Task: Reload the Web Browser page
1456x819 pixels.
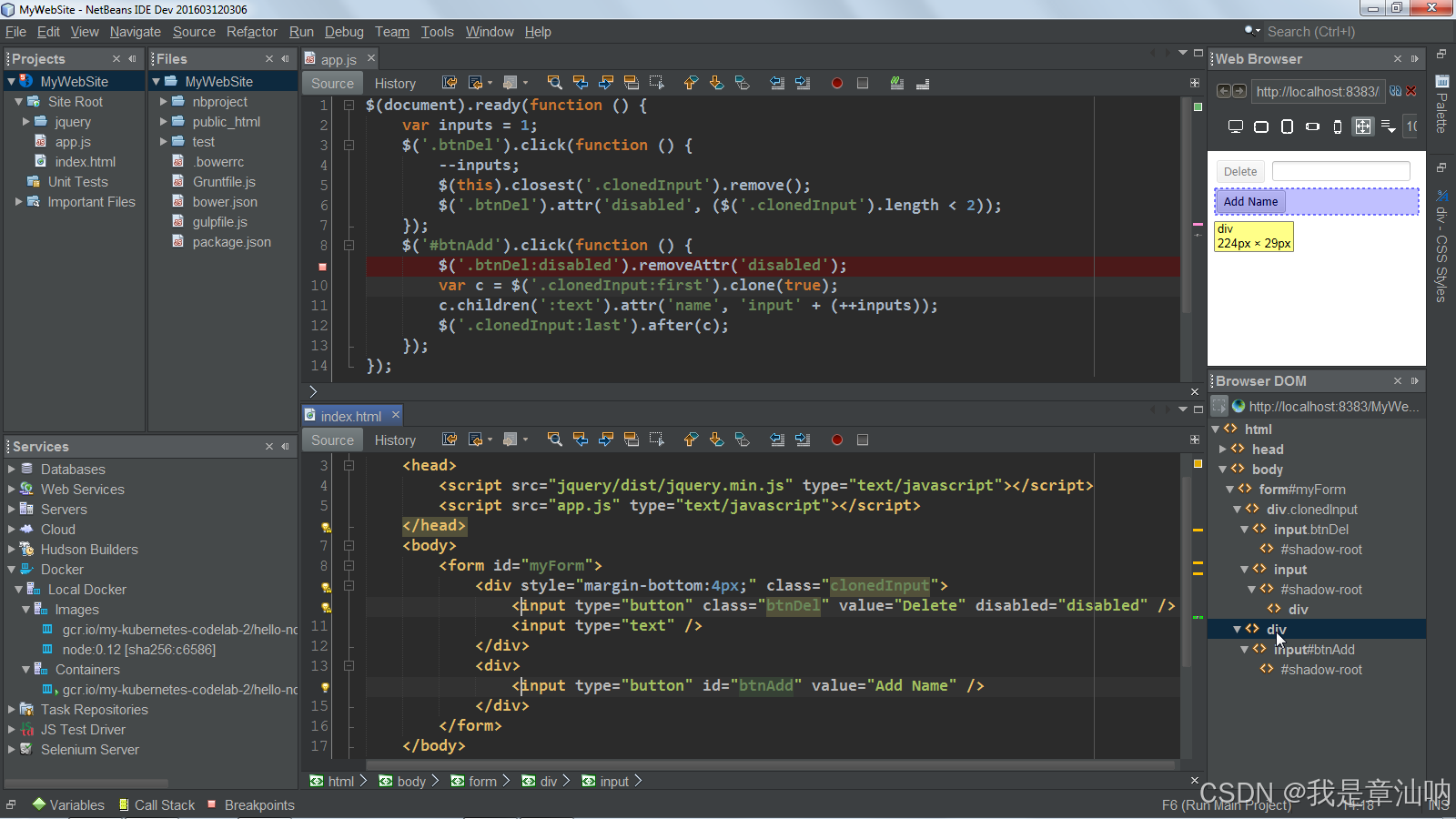Action: [1395, 91]
